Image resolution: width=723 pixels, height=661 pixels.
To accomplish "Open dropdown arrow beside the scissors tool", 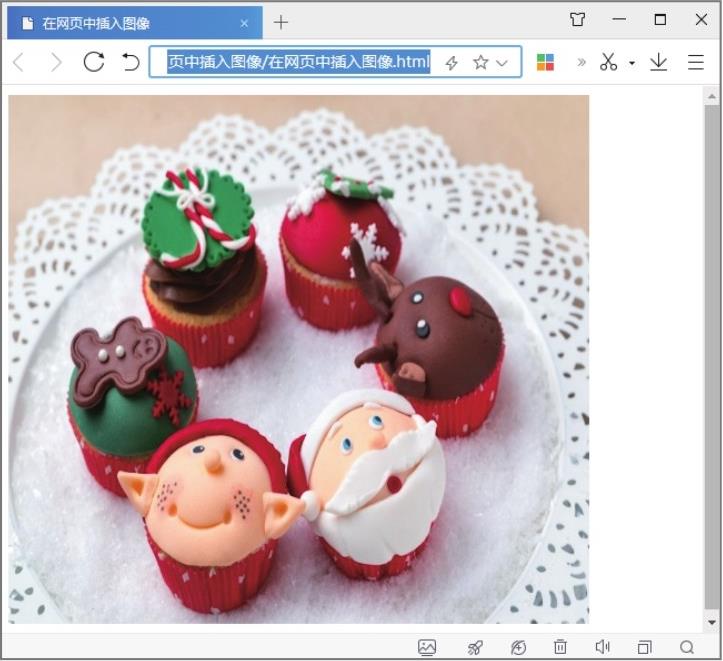I will click(x=631, y=63).
